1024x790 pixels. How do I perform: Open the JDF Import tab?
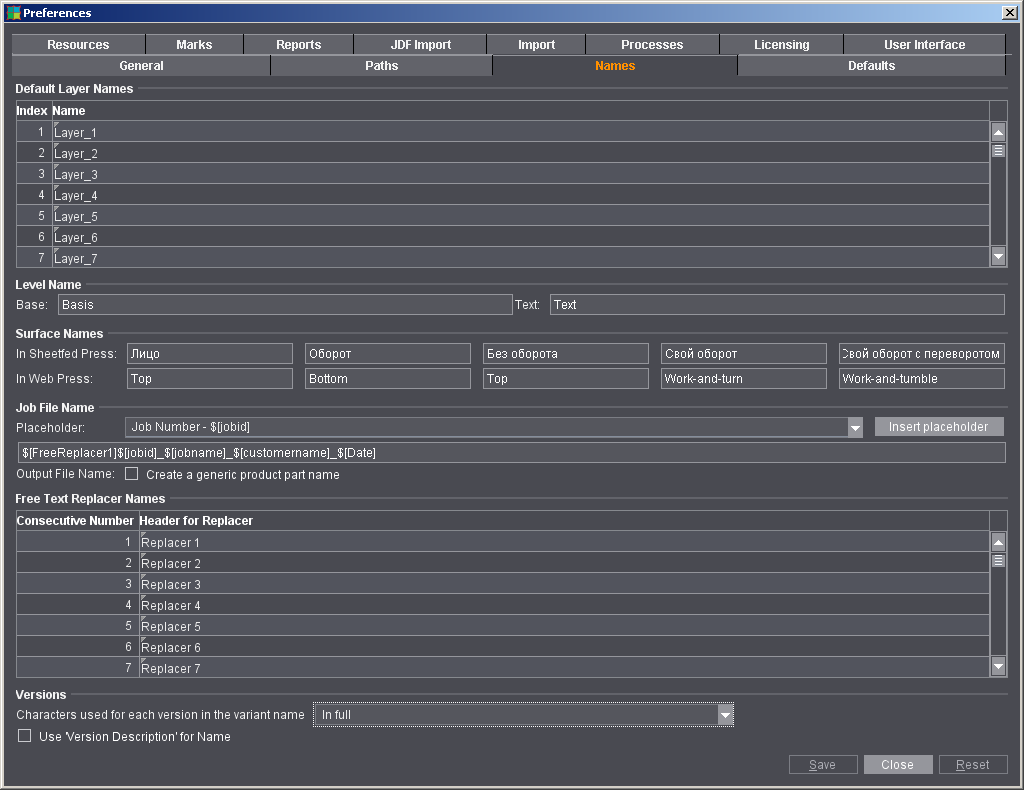point(420,45)
